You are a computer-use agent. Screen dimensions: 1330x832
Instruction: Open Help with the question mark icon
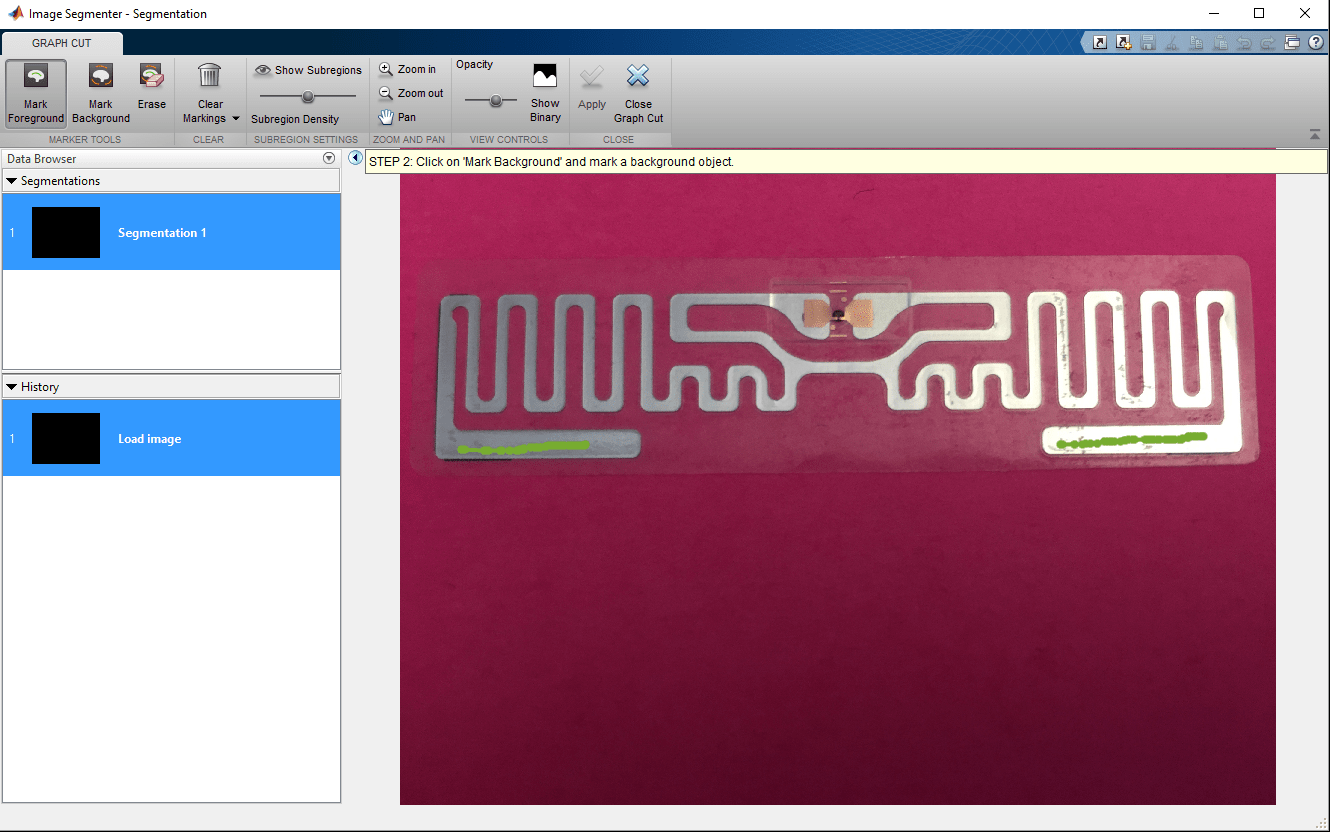point(1316,43)
